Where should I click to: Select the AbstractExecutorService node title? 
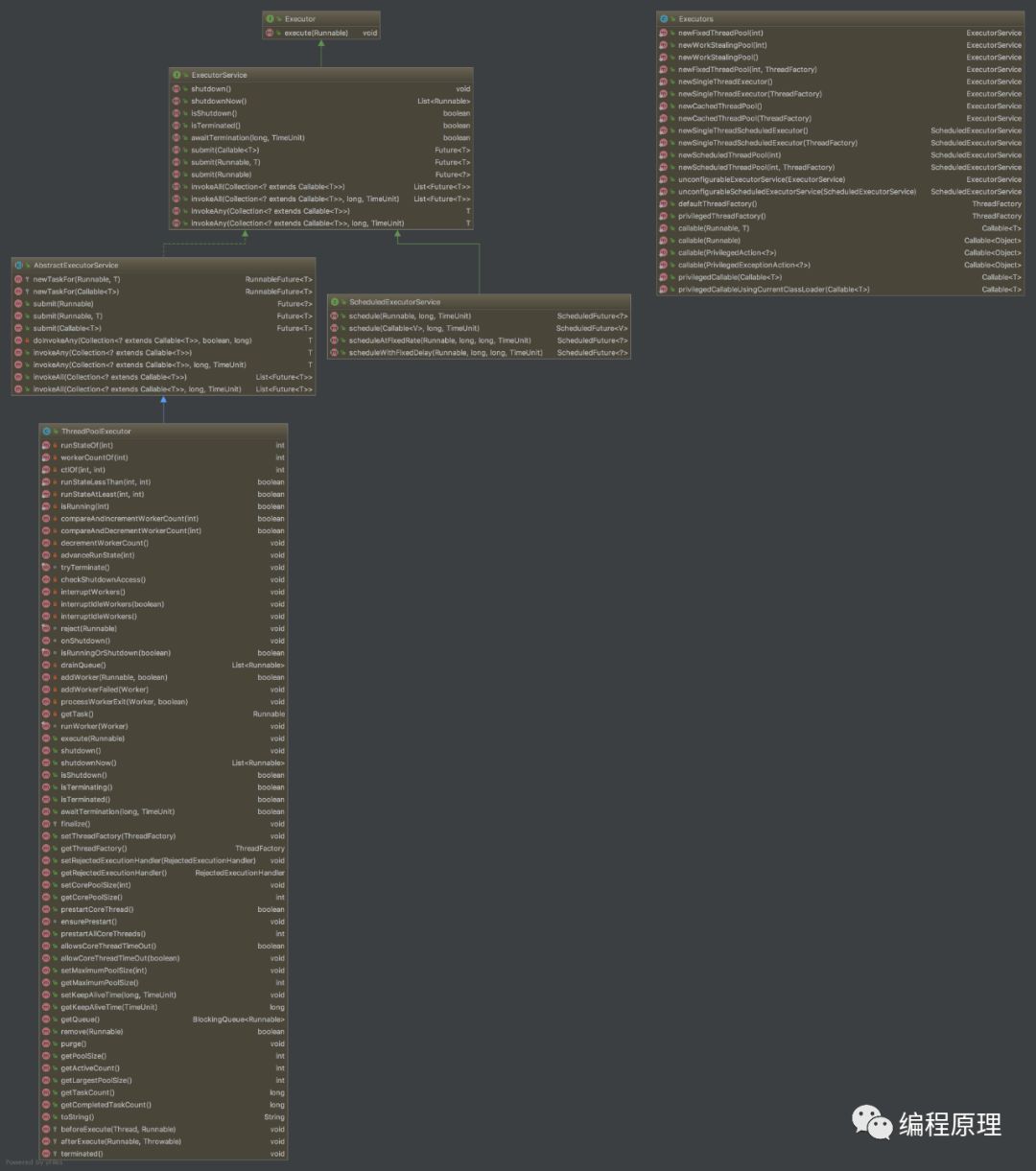[x=76, y=265]
